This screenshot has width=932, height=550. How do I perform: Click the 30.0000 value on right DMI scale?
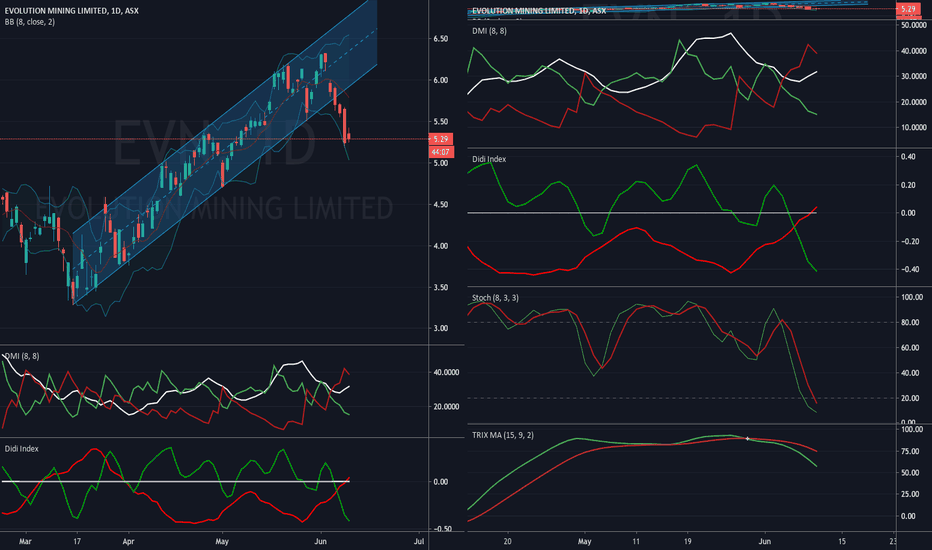click(914, 77)
